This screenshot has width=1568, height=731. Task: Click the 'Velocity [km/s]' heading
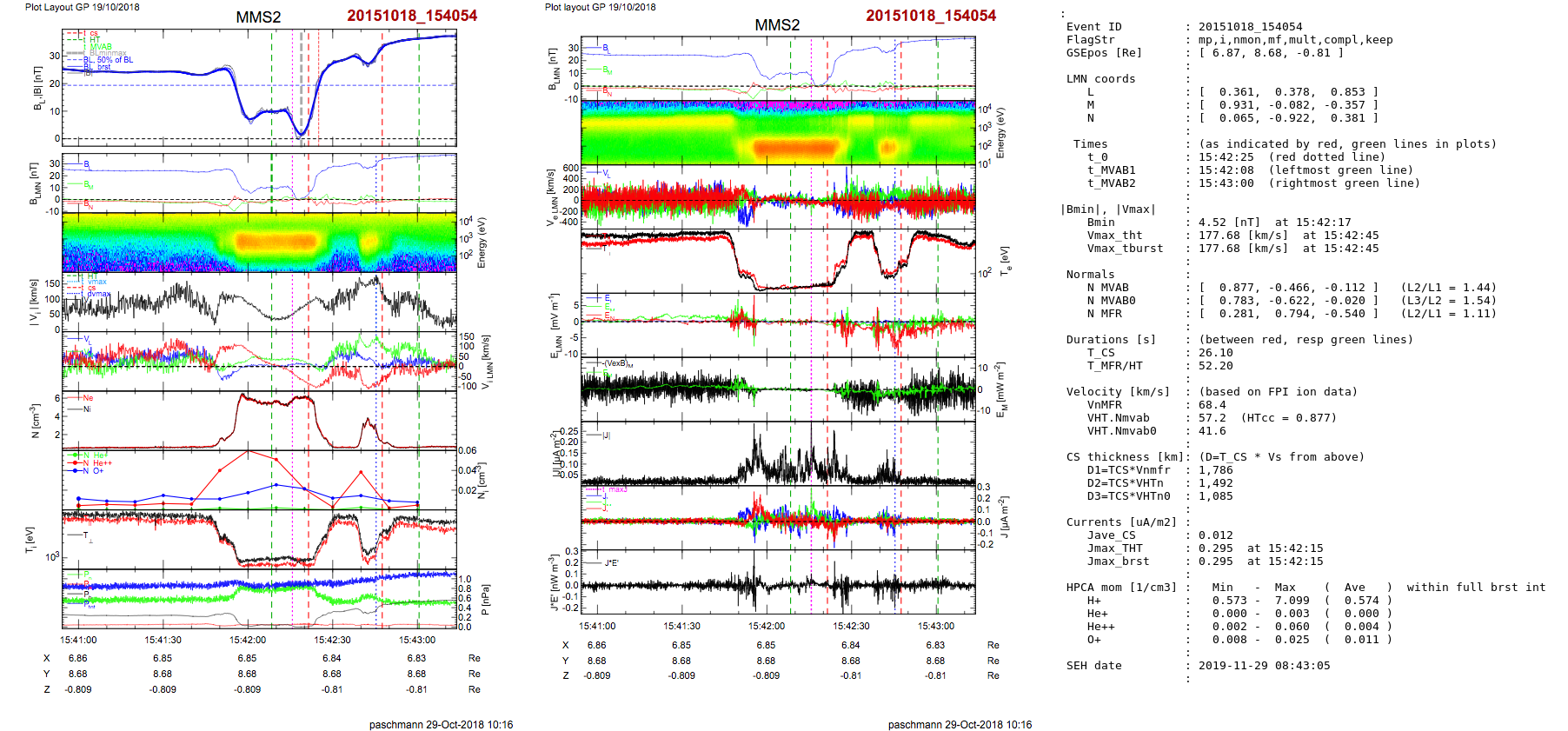(x=1118, y=392)
